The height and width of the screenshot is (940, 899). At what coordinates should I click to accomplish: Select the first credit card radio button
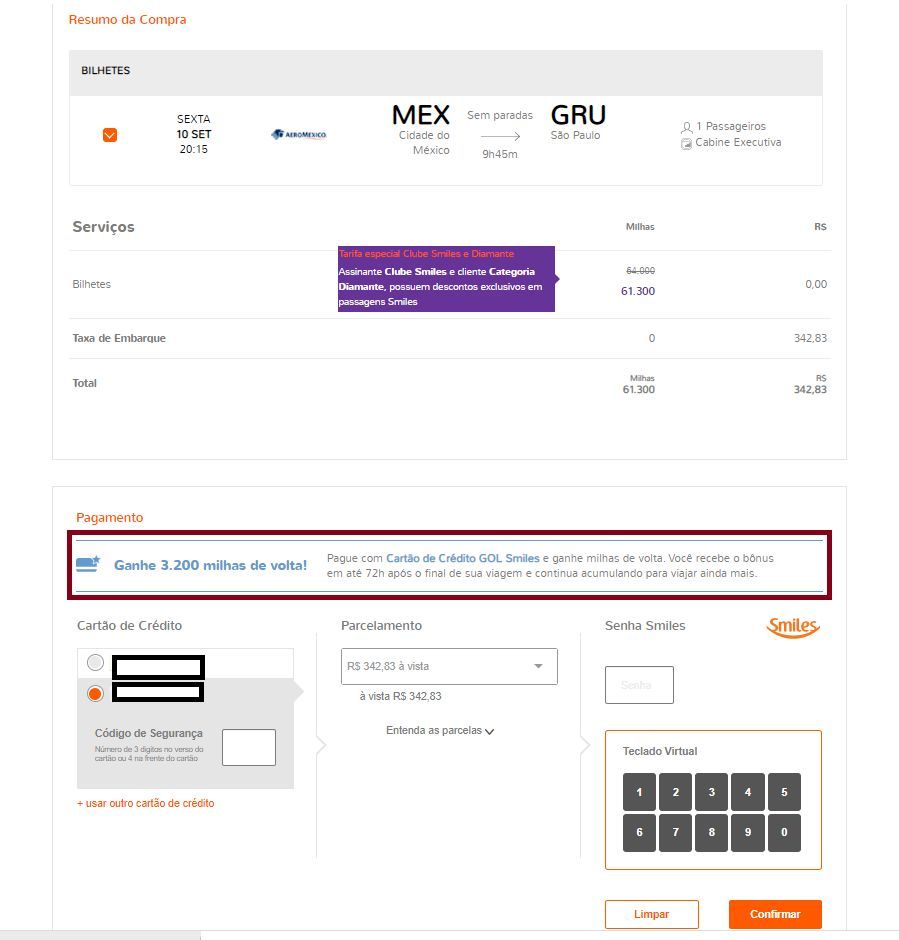point(95,662)
